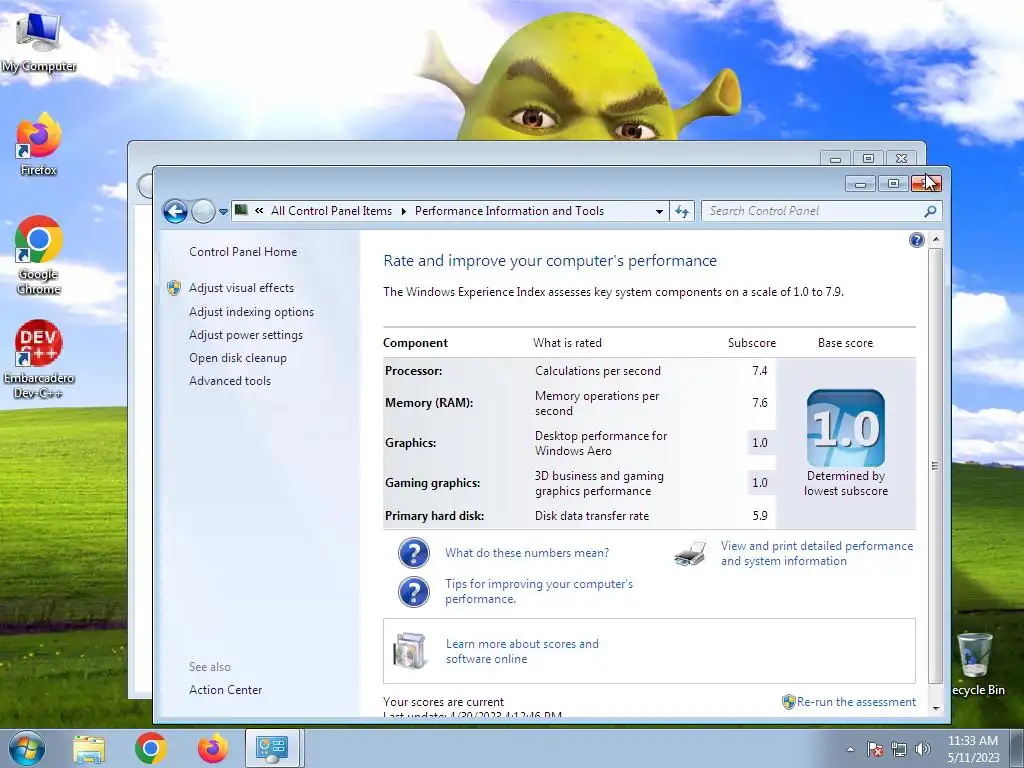Click the search magnifier icon
This screenshot has width=1024, height=768.
pyautogui.click(x=930, y=211)
